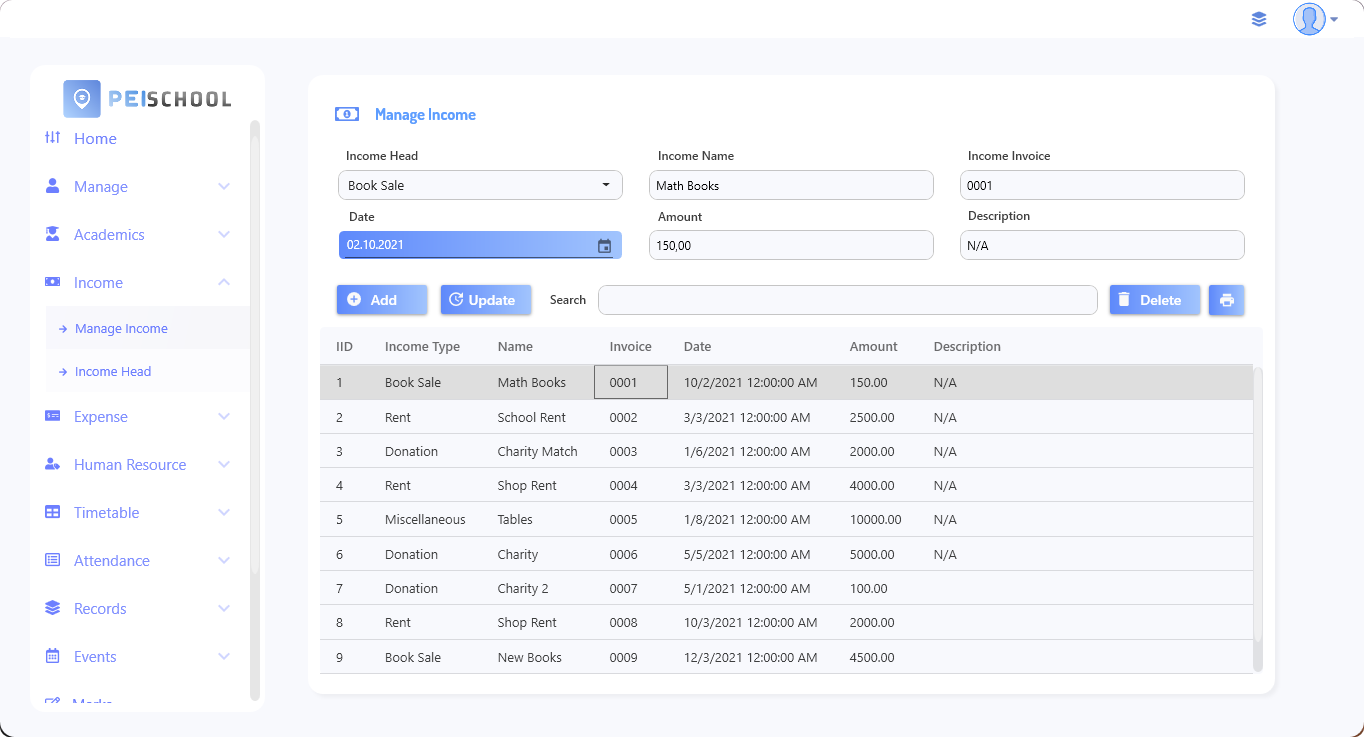
Task: Click the print icon button
Action: coord(1226,300)
